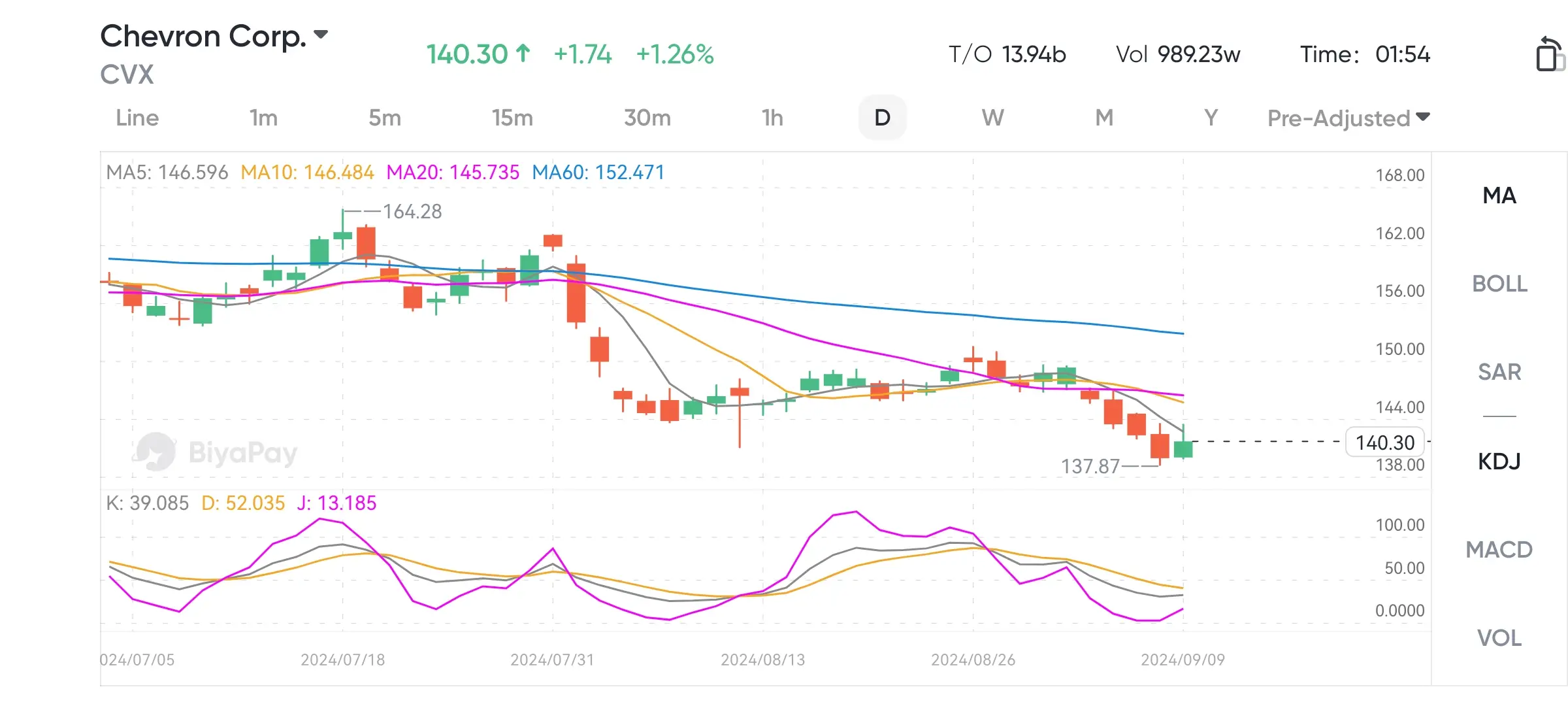
Task: Click the 140.30 current price tag on axis
Action: [1385, 443]
